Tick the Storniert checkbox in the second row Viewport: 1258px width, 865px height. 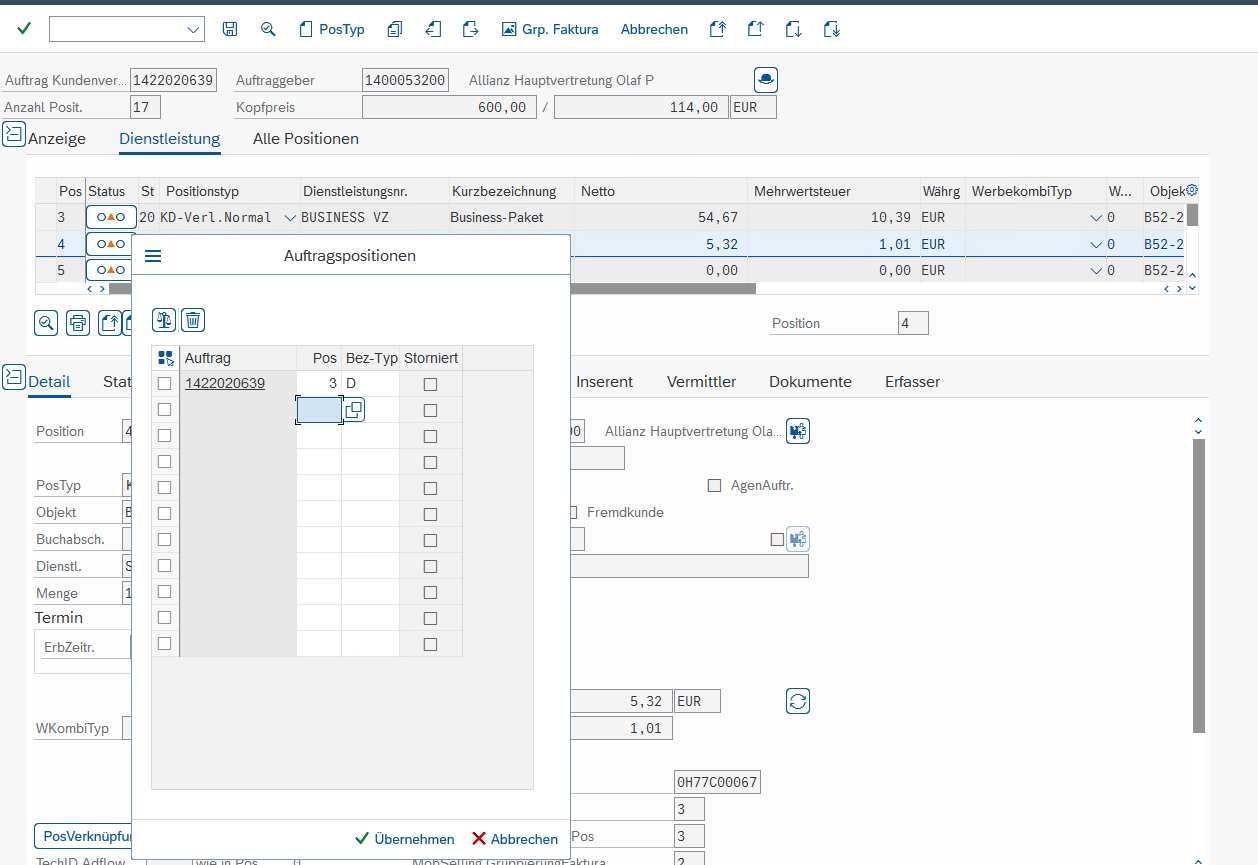coord(430,410)
